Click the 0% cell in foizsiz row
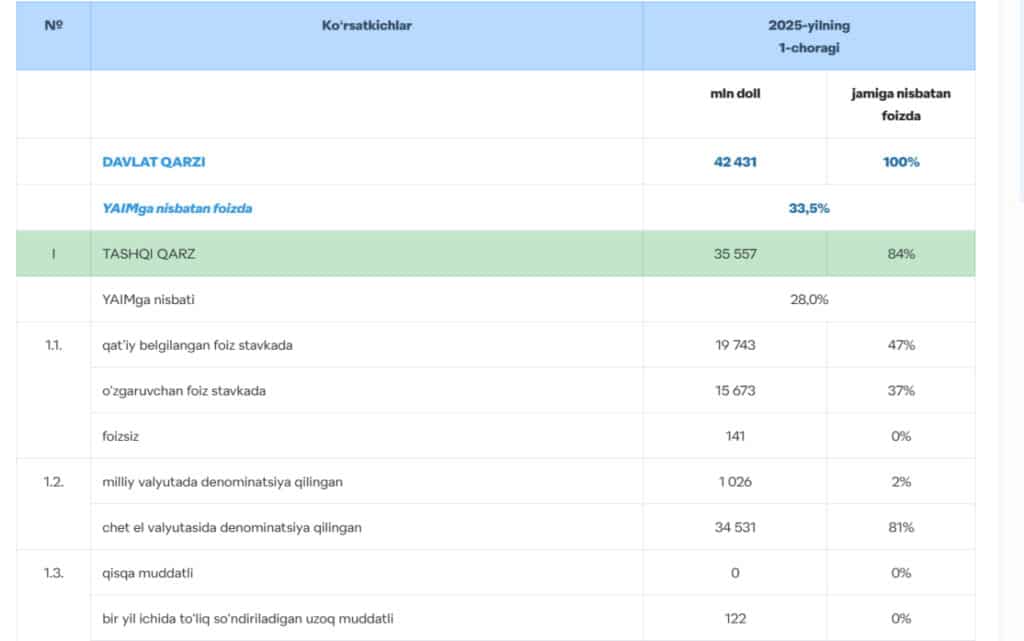 point(901,436)
